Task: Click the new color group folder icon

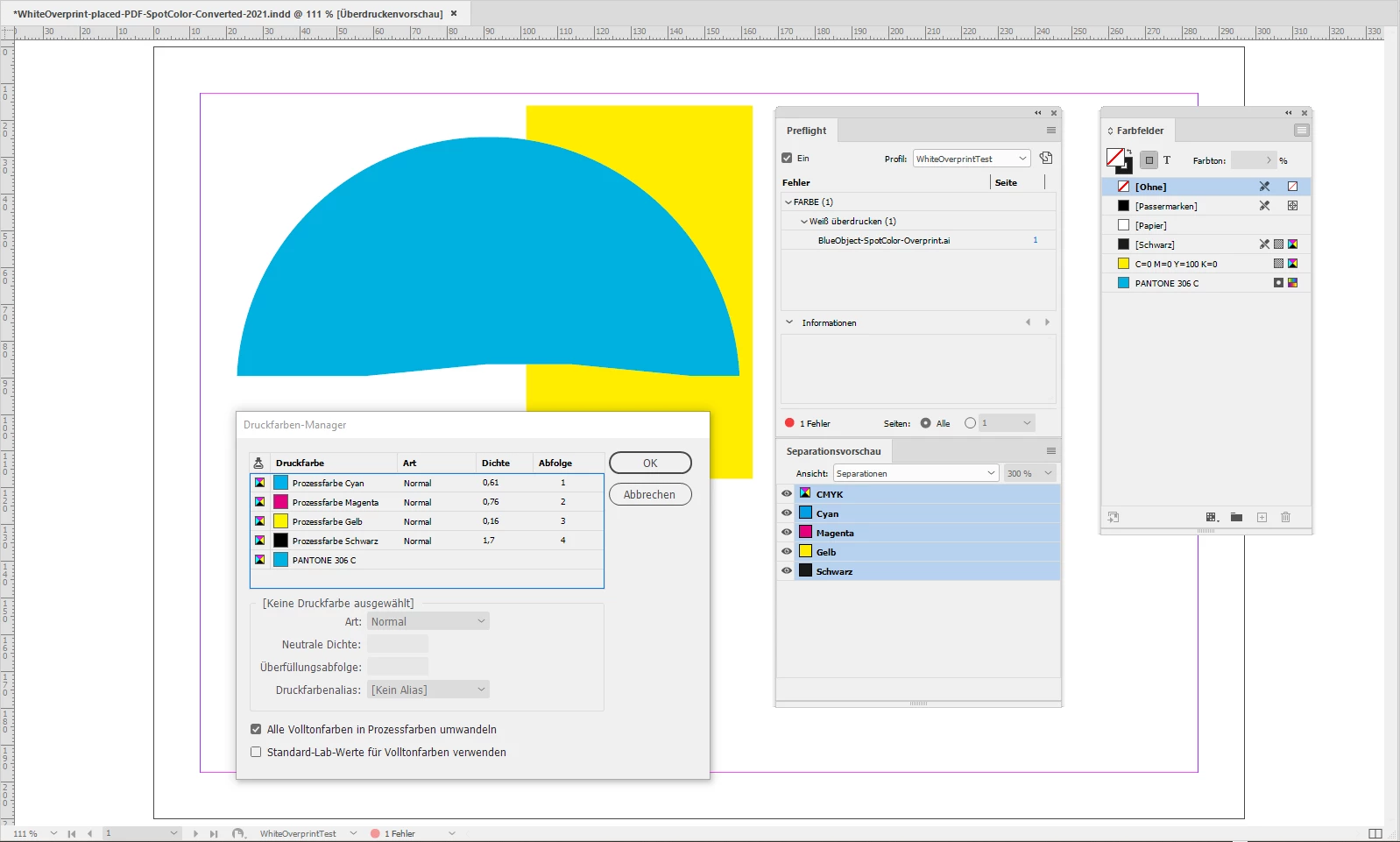Action: pyautogui.click(x=1236, y=518)
